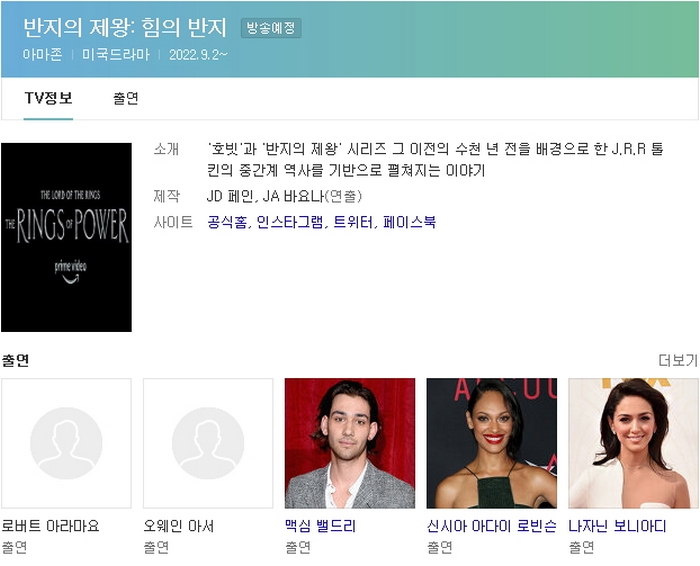
Task: Select 로버트 아라마요 placeholder avatar
Action: [x=67, y=443]
